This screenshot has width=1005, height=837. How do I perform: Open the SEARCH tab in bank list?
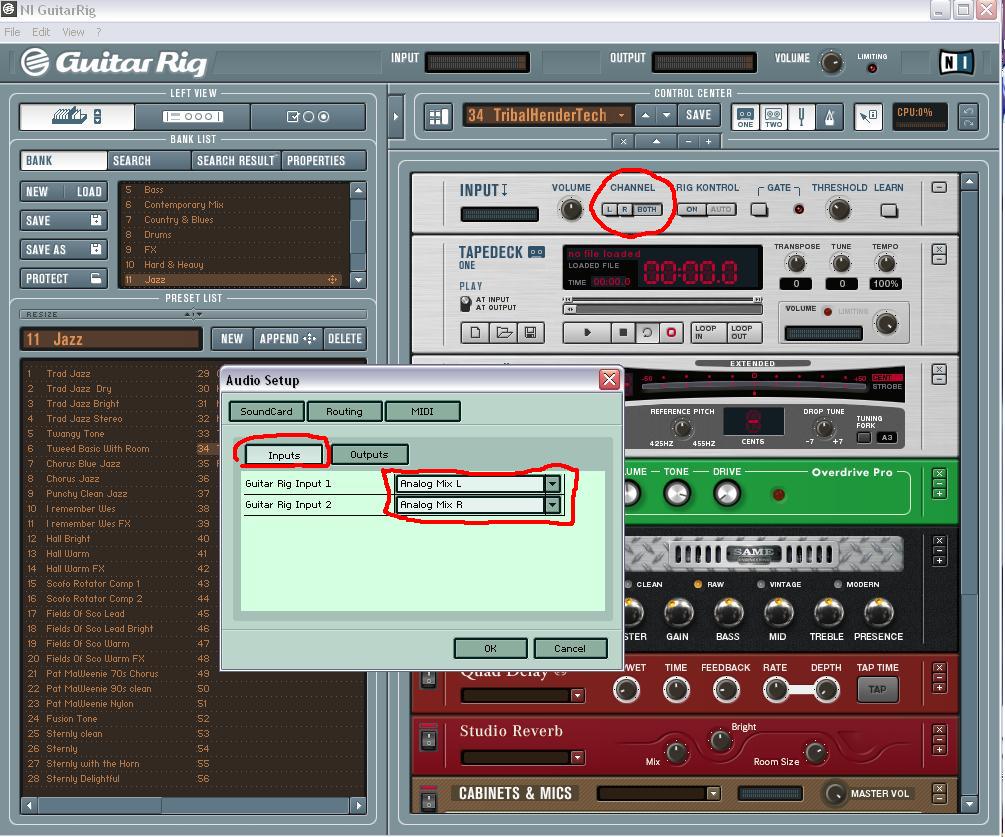click(x=149, y=160)
